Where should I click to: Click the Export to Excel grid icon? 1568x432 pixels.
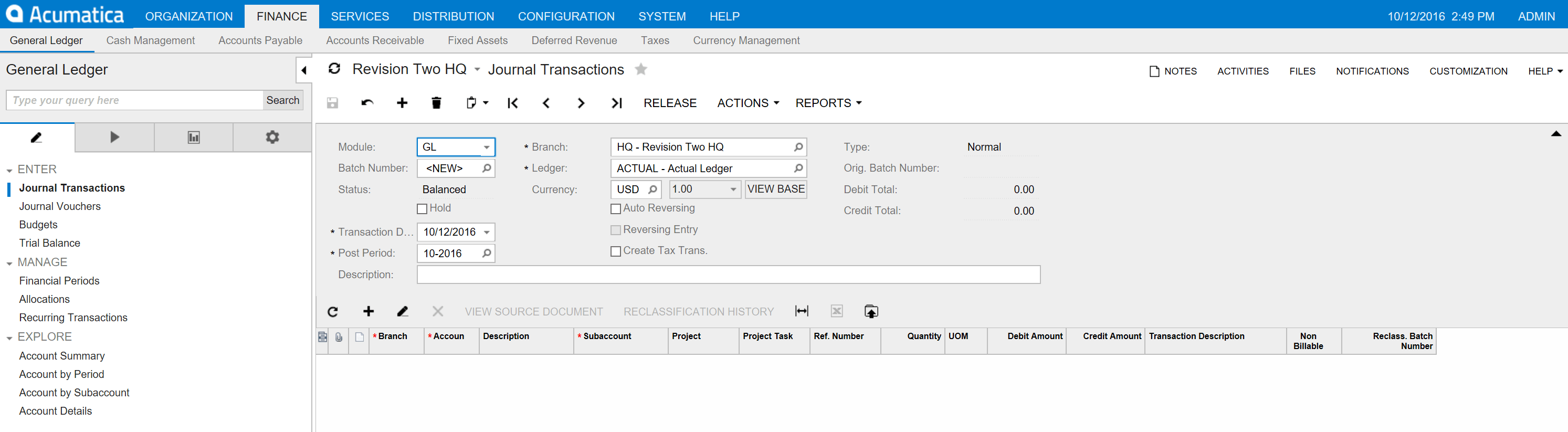click(837, 311)
